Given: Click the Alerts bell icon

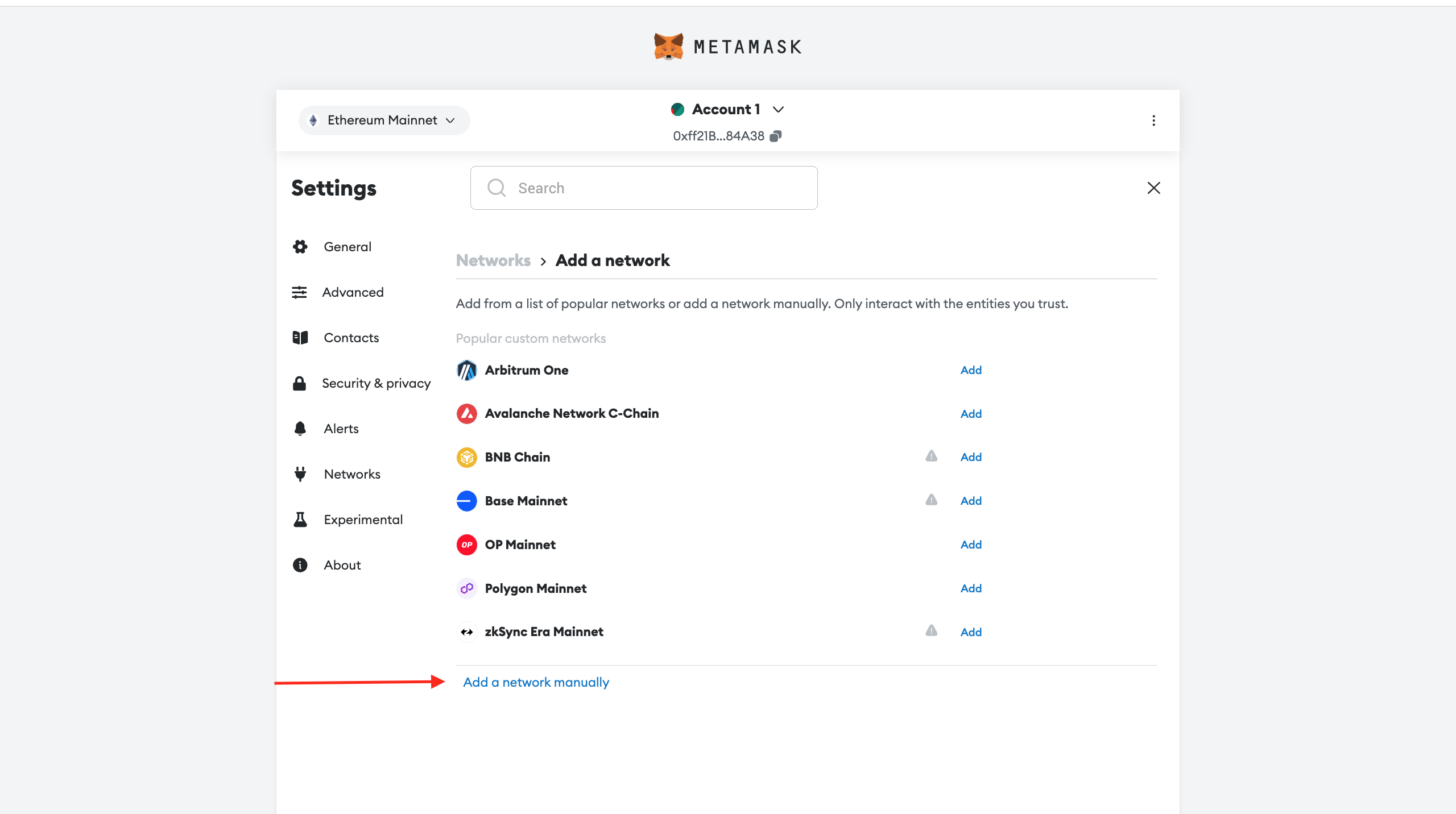Looking at the screenshot, I should click(300, 428).
